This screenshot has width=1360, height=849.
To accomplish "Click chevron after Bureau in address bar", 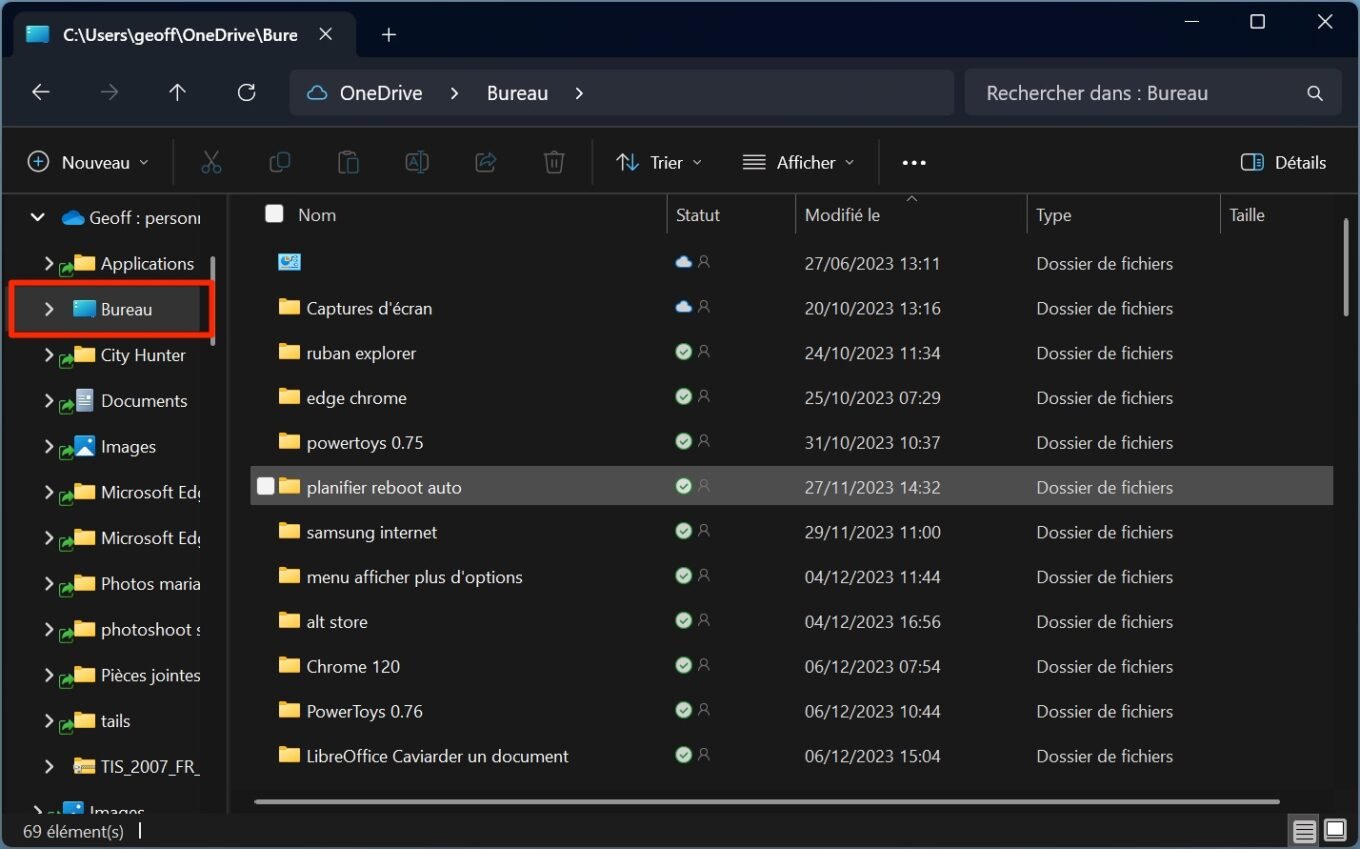I will (580, 93).
